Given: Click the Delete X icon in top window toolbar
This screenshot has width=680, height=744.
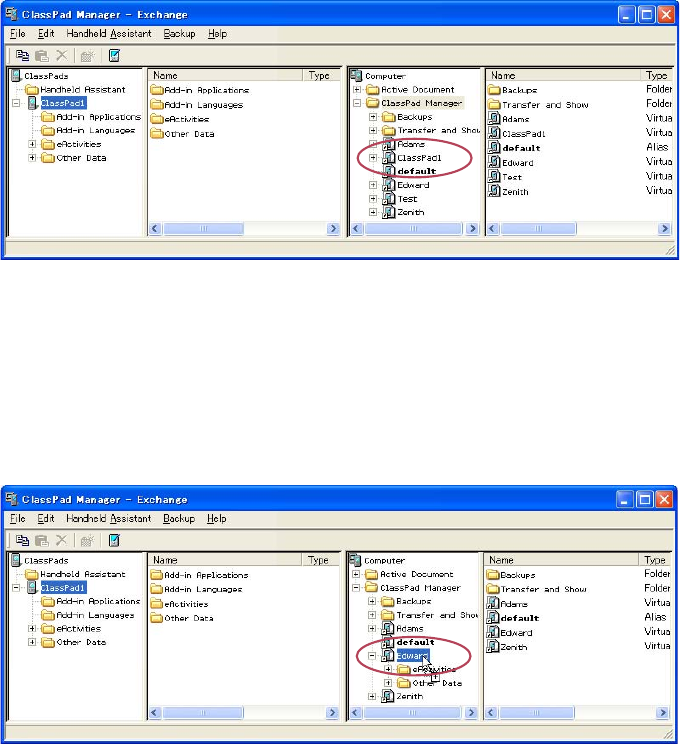Looking at the screenshot, I should pos(62,56).
